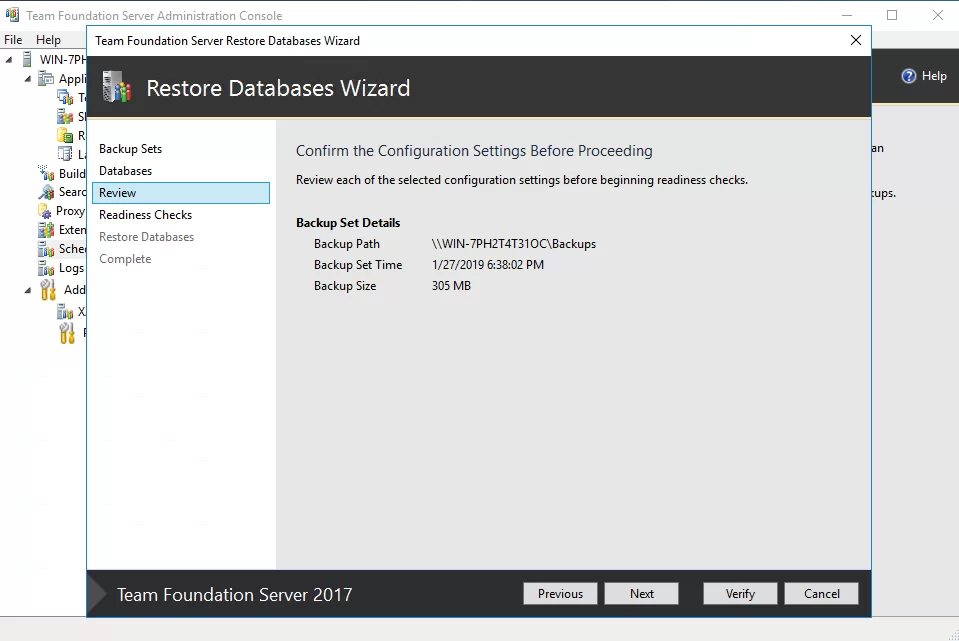Select the Search node icon
Viewport: 959px width, 641px height.
click(x=46, y=192)
